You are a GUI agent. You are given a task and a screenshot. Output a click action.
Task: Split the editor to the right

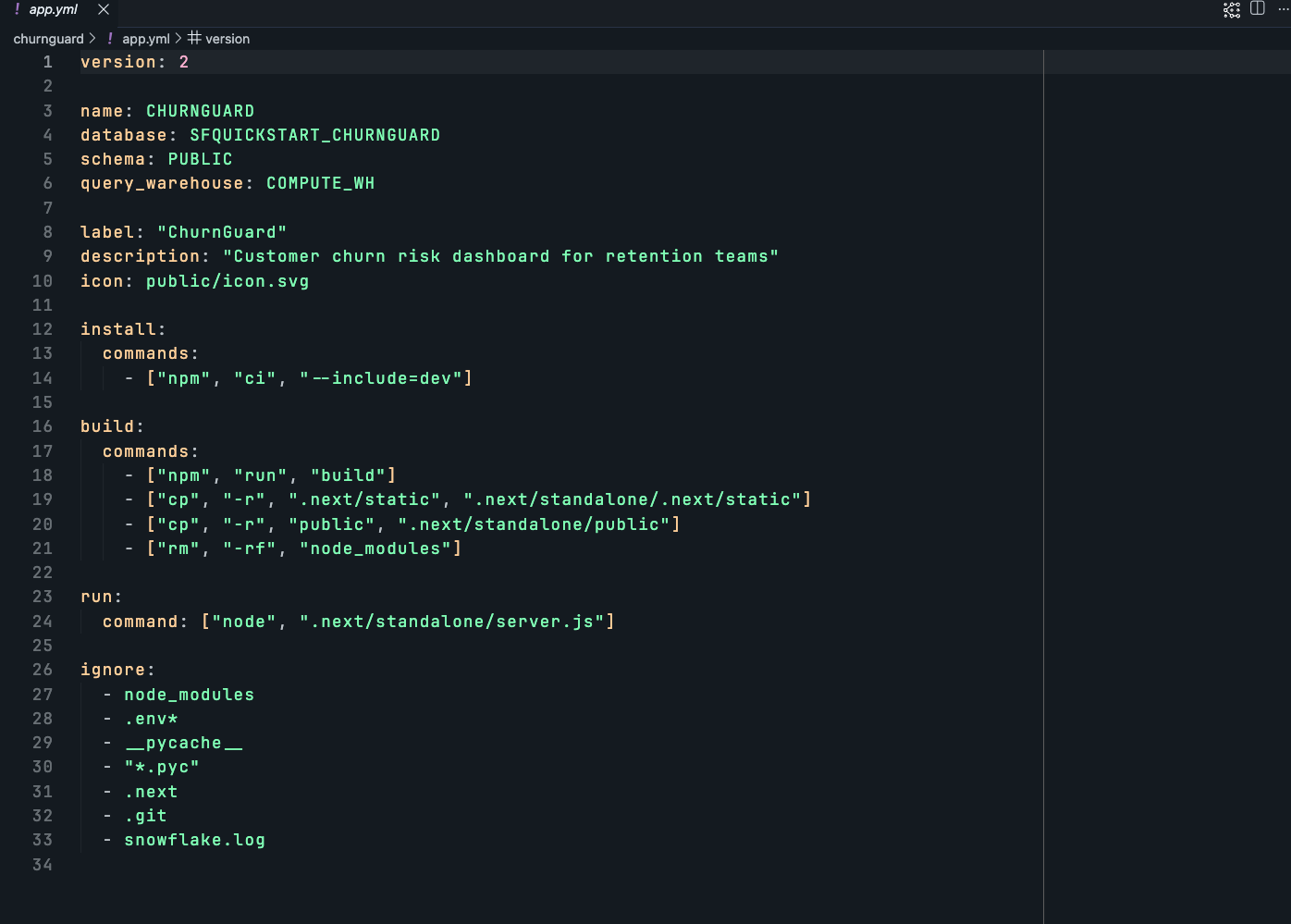(x=1258, y=8)
